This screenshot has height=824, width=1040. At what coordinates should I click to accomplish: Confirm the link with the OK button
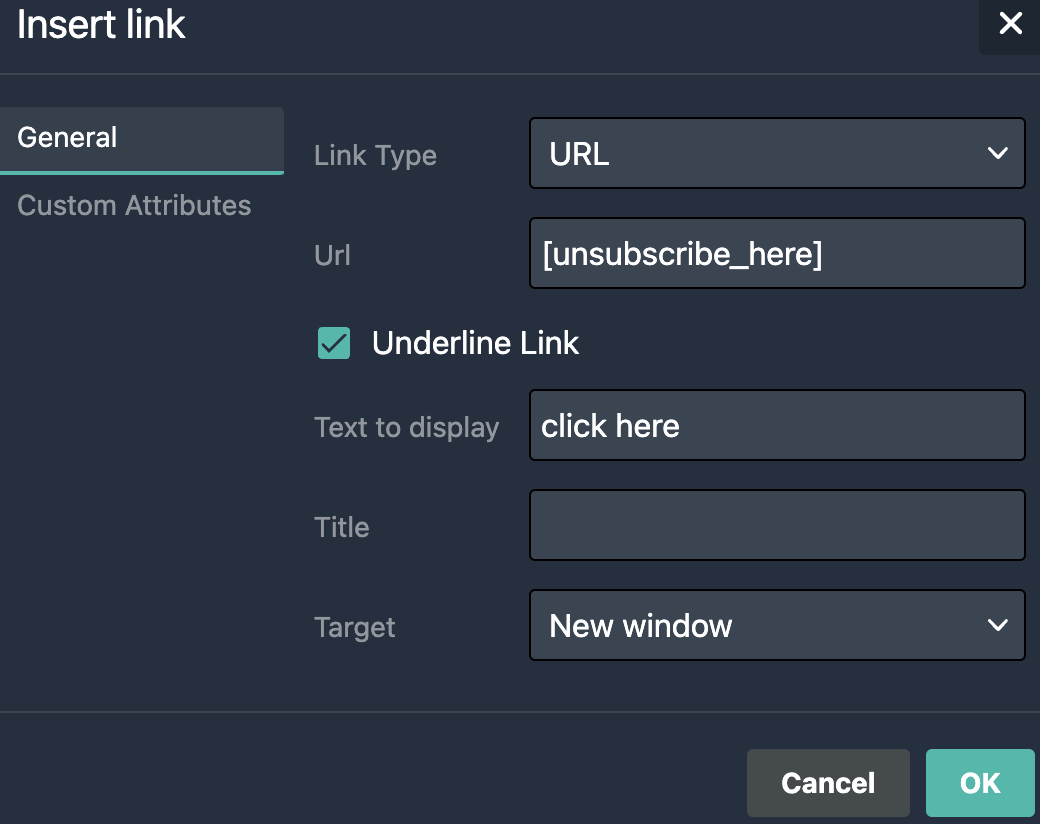click(979, 783)
